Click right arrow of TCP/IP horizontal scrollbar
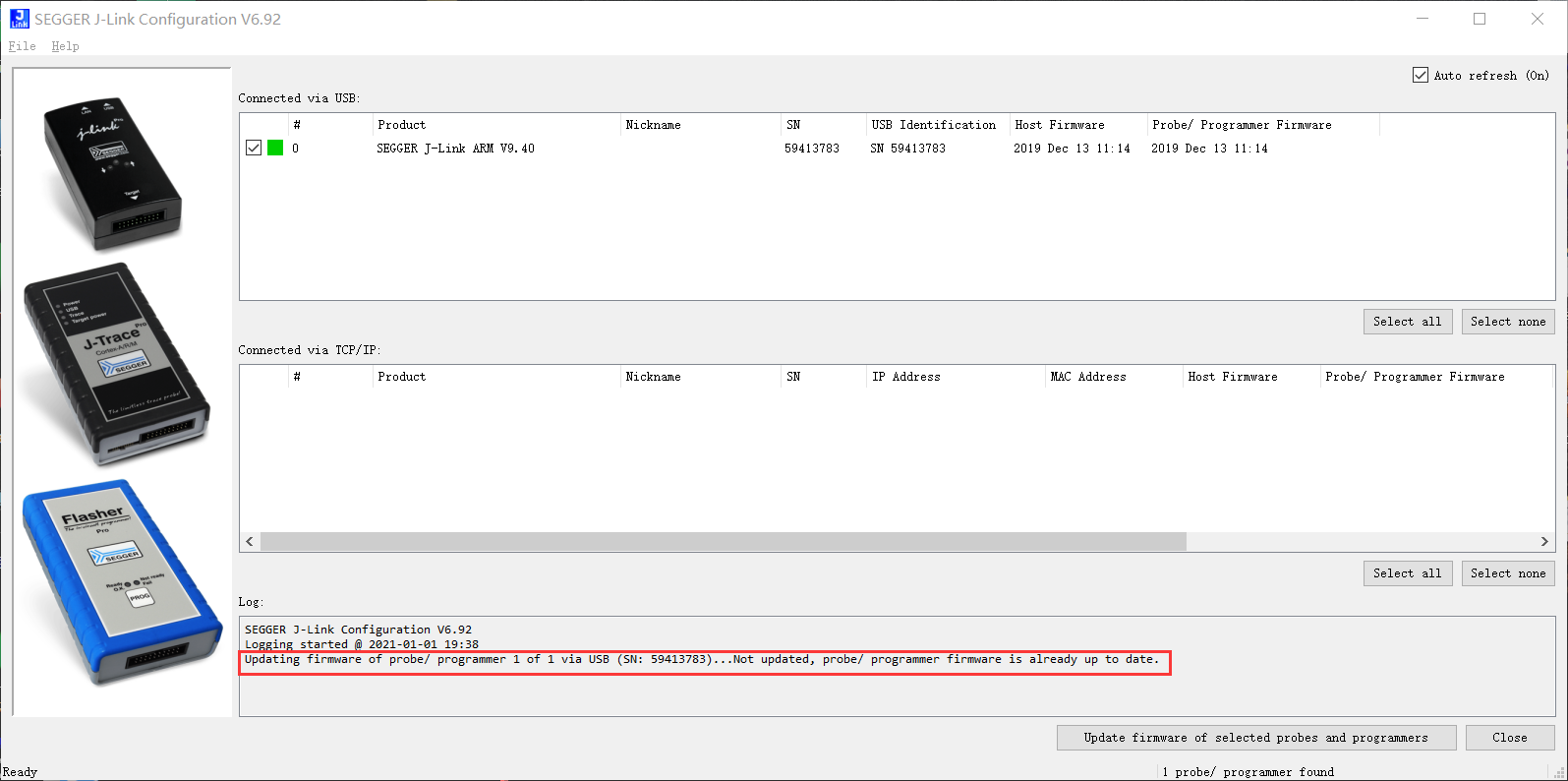 click(x=1544, y=542)
